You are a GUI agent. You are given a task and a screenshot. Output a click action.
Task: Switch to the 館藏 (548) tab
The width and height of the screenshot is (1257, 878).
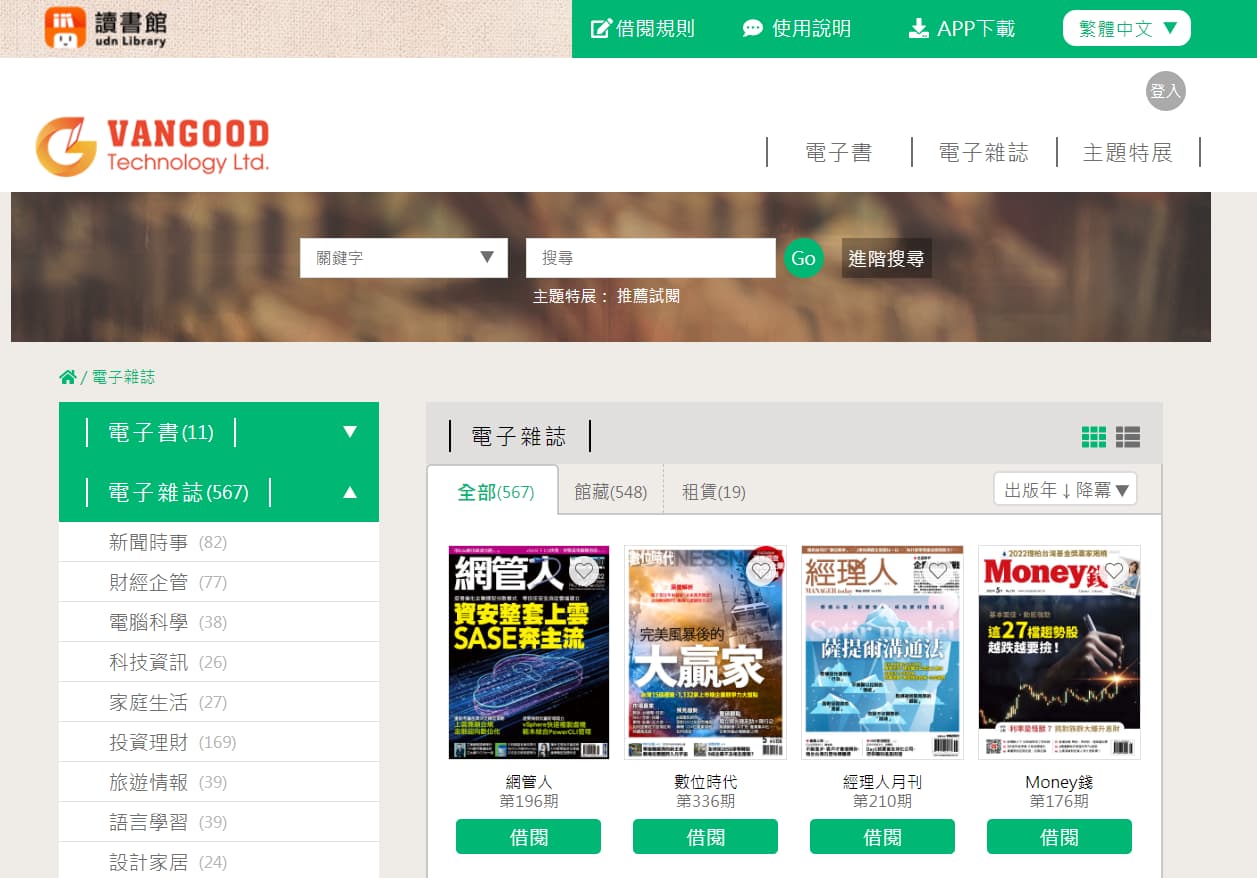(610, 492)
